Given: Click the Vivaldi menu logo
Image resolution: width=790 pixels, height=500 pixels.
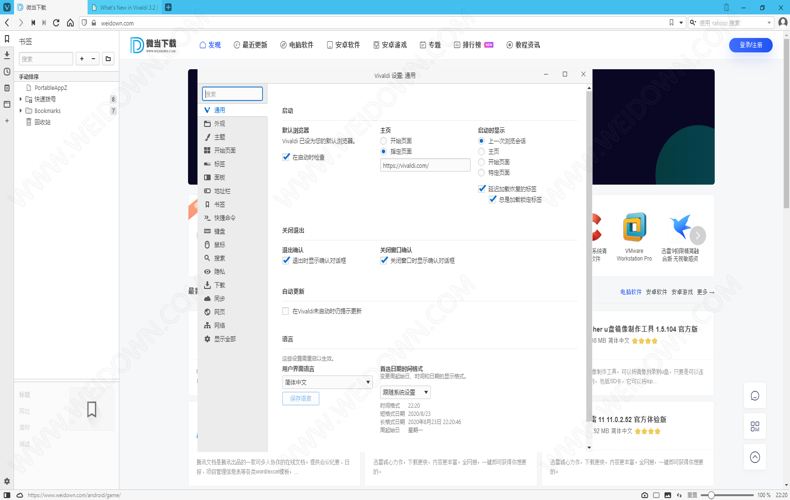Looking at the screenshot, I should click(x=7, y=7).
